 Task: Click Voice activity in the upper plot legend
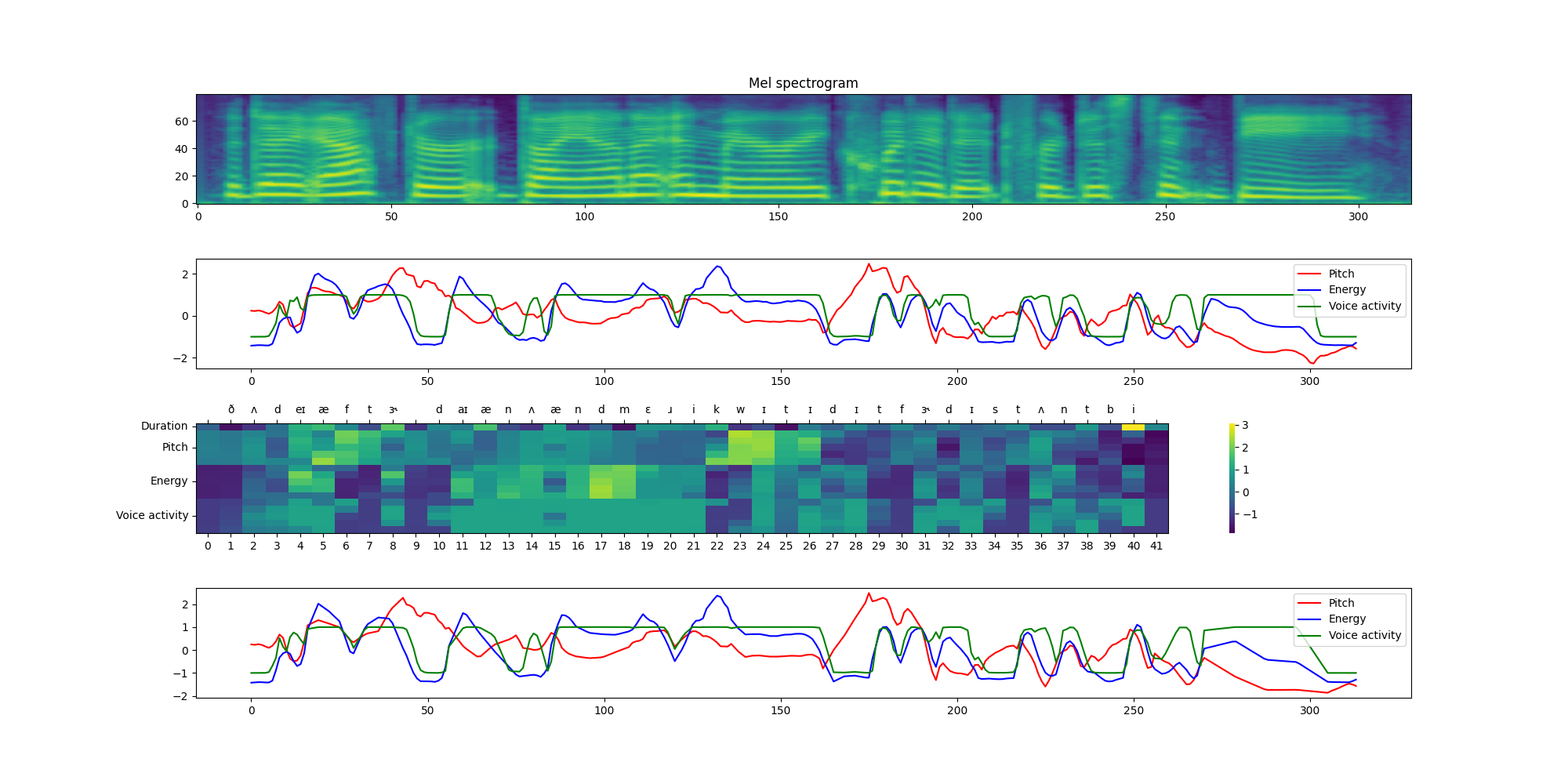[1364, 306]
